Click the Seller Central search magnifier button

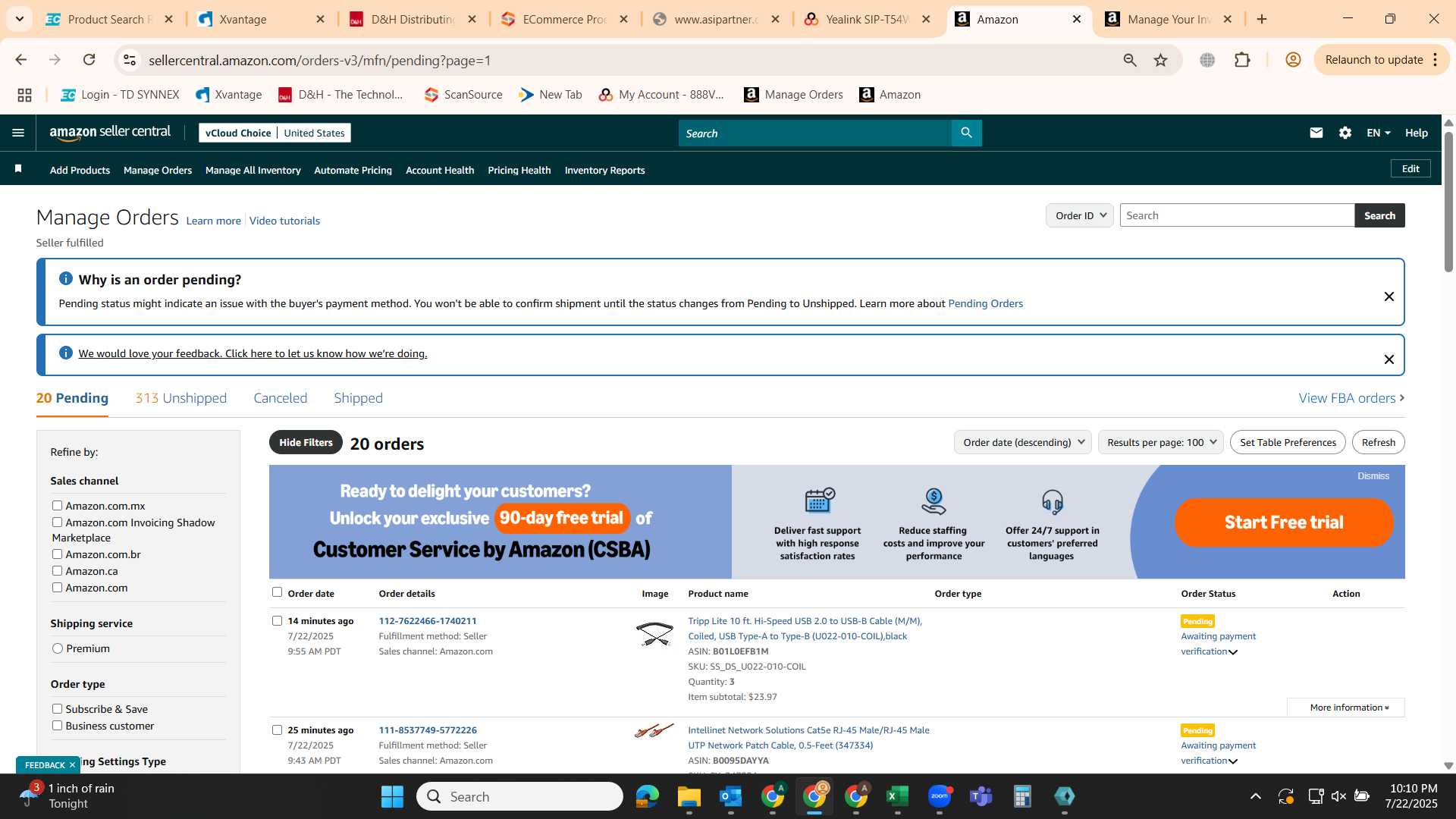[966, 133]
